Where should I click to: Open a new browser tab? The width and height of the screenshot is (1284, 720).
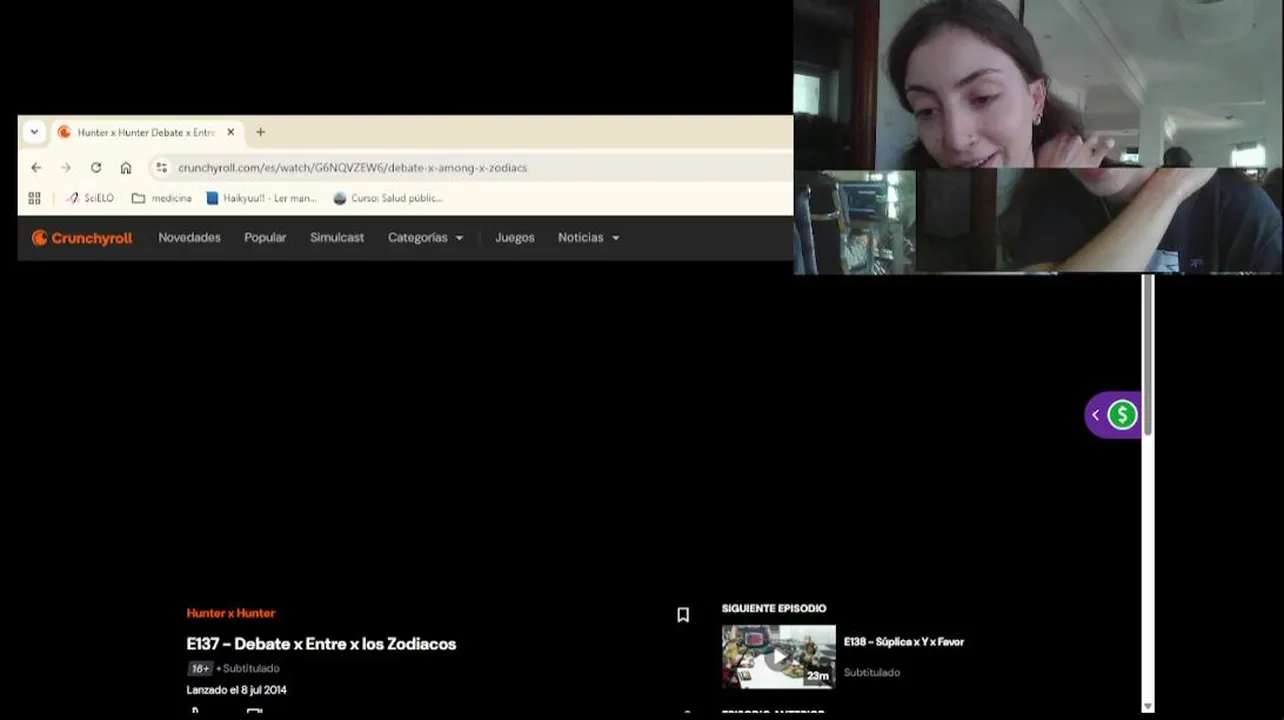pos(260,132)
